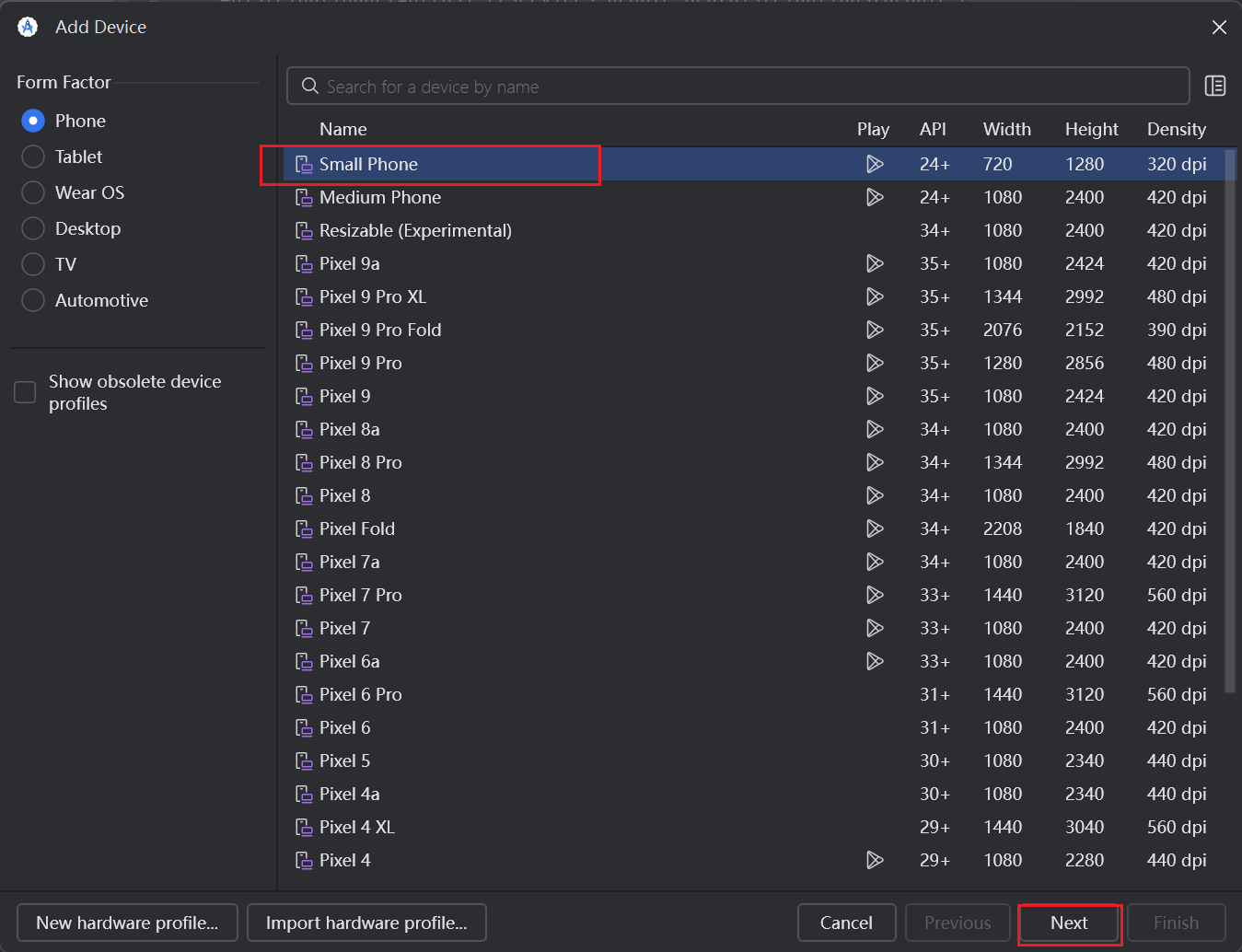Select the Pixel 6 device row

click(754, 727)
